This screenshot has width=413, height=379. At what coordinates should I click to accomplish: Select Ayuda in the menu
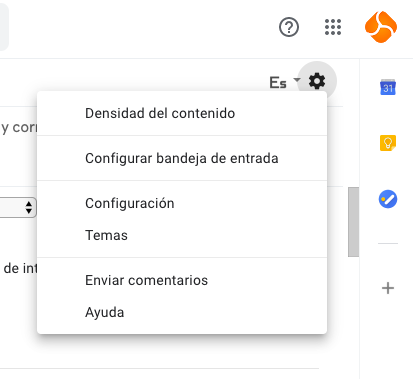[182, 312]
